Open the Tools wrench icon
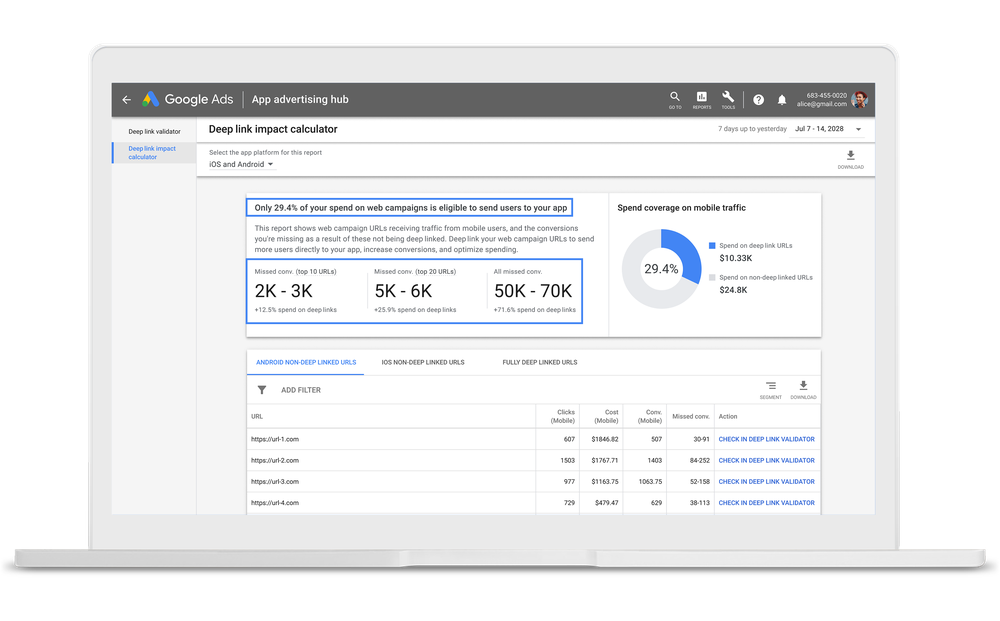The height and width of the screenshot is (621, 1000). click(x=728, y=98)
